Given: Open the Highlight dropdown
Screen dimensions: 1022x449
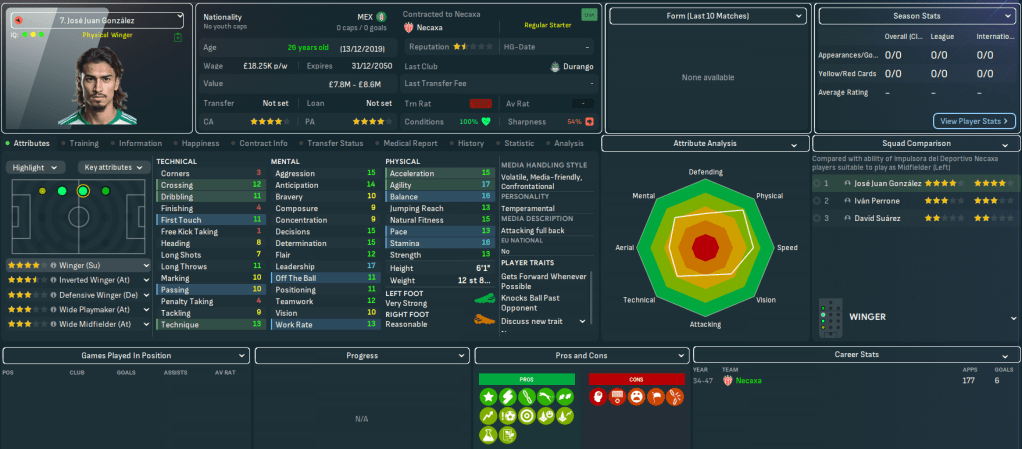Looking at the screenshot, I should [39, 167].
